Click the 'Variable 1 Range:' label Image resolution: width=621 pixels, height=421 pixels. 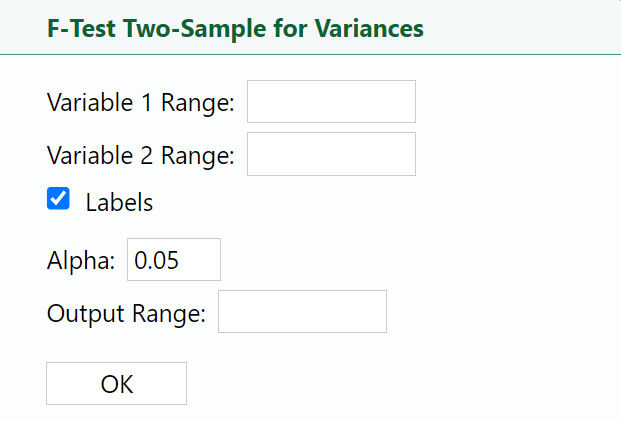(140, 103)
